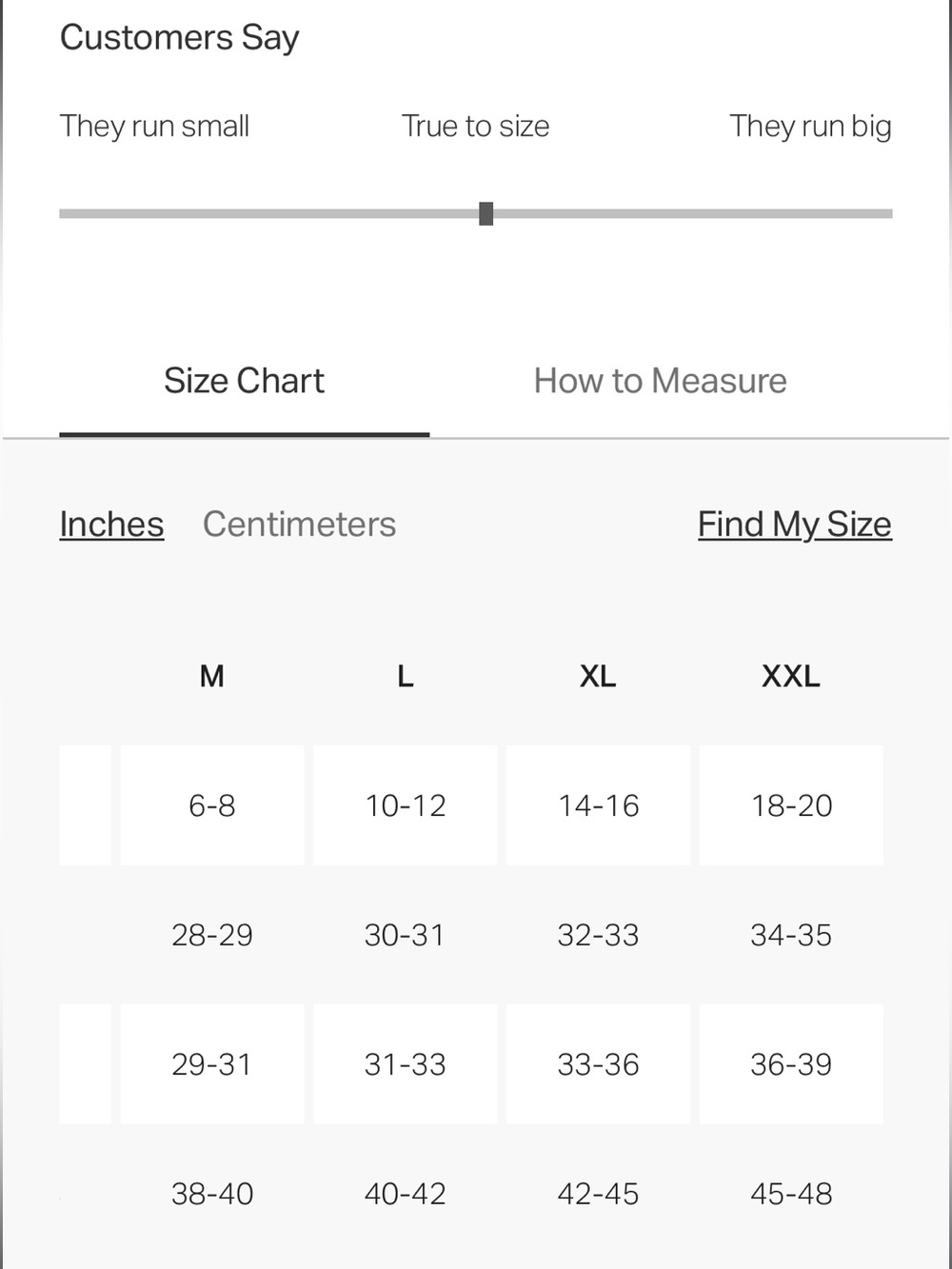Click the fit rating slider marker

tap(486, 213)
